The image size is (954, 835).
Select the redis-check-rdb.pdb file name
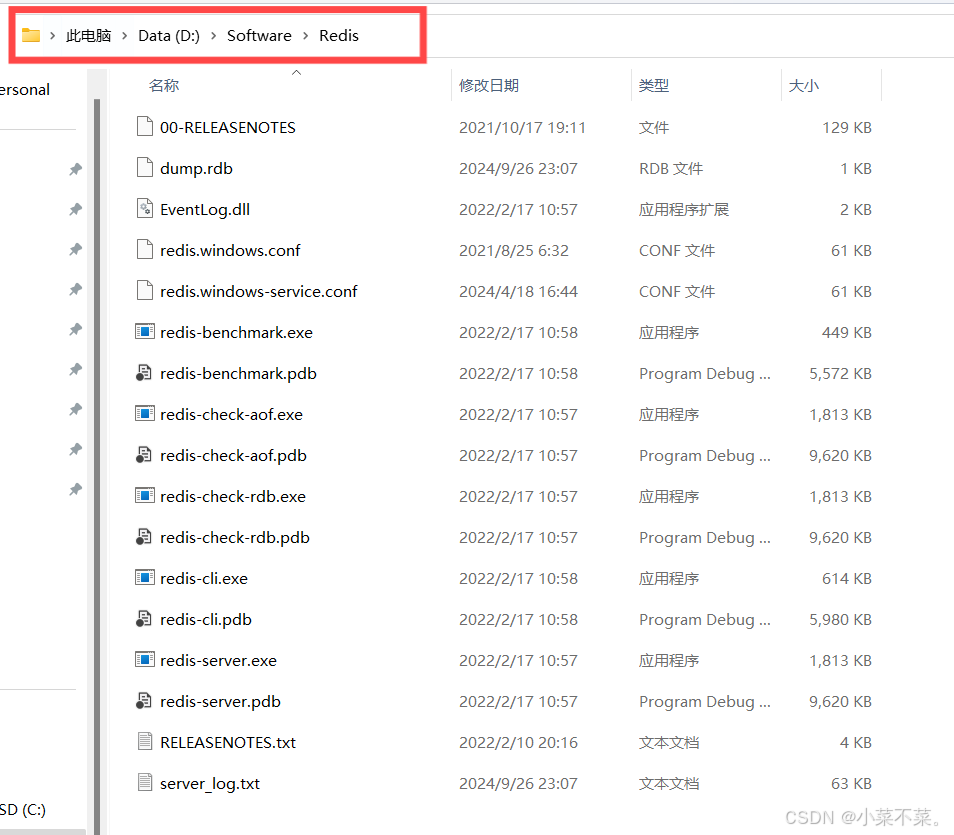coord(235,537)
